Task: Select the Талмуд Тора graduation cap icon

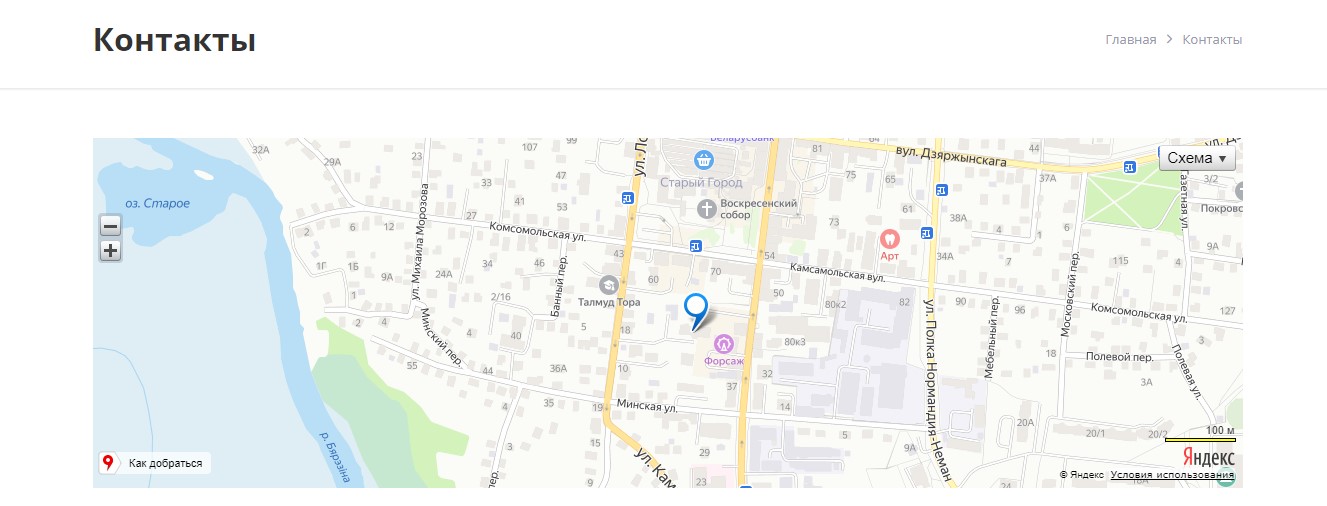Action: 609,285
